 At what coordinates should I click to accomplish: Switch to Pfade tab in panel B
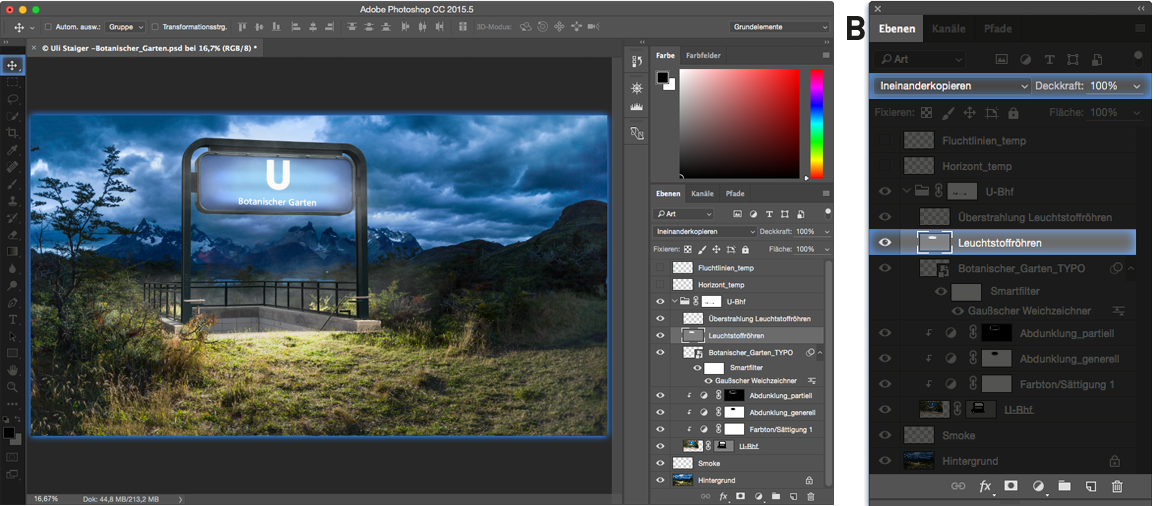[x=997, y=29]
